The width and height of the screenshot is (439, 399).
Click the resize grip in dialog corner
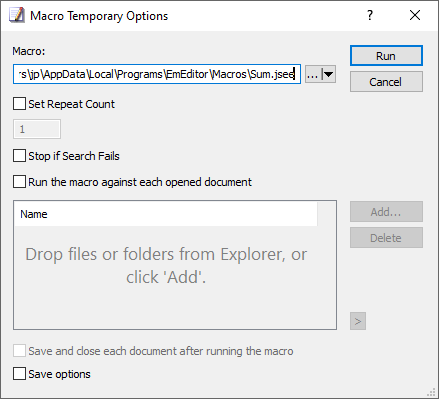coord(432,392)
